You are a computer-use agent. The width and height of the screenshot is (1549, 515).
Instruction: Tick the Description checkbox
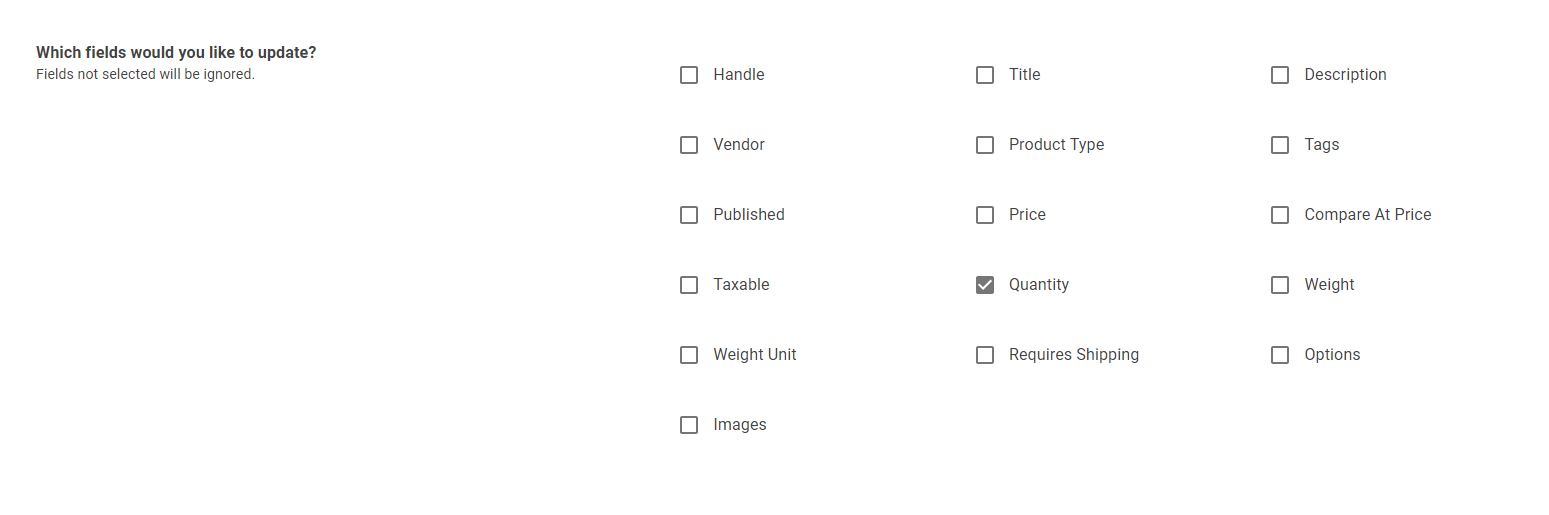[x=1280, y=75]
